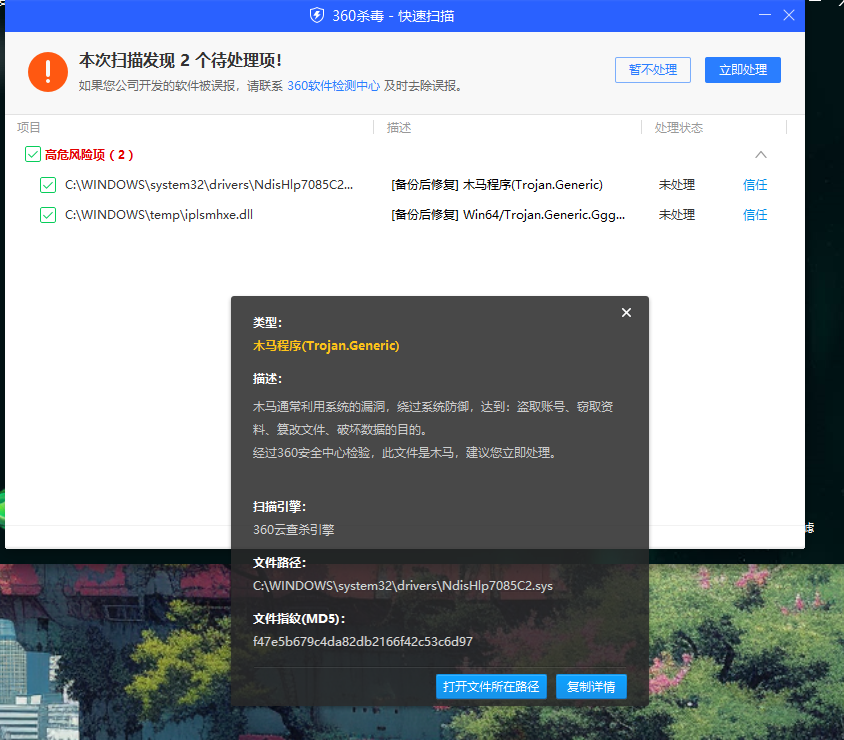
Task: Click the 360 shield logo in title bar
Action: click(x=316, y=16)
